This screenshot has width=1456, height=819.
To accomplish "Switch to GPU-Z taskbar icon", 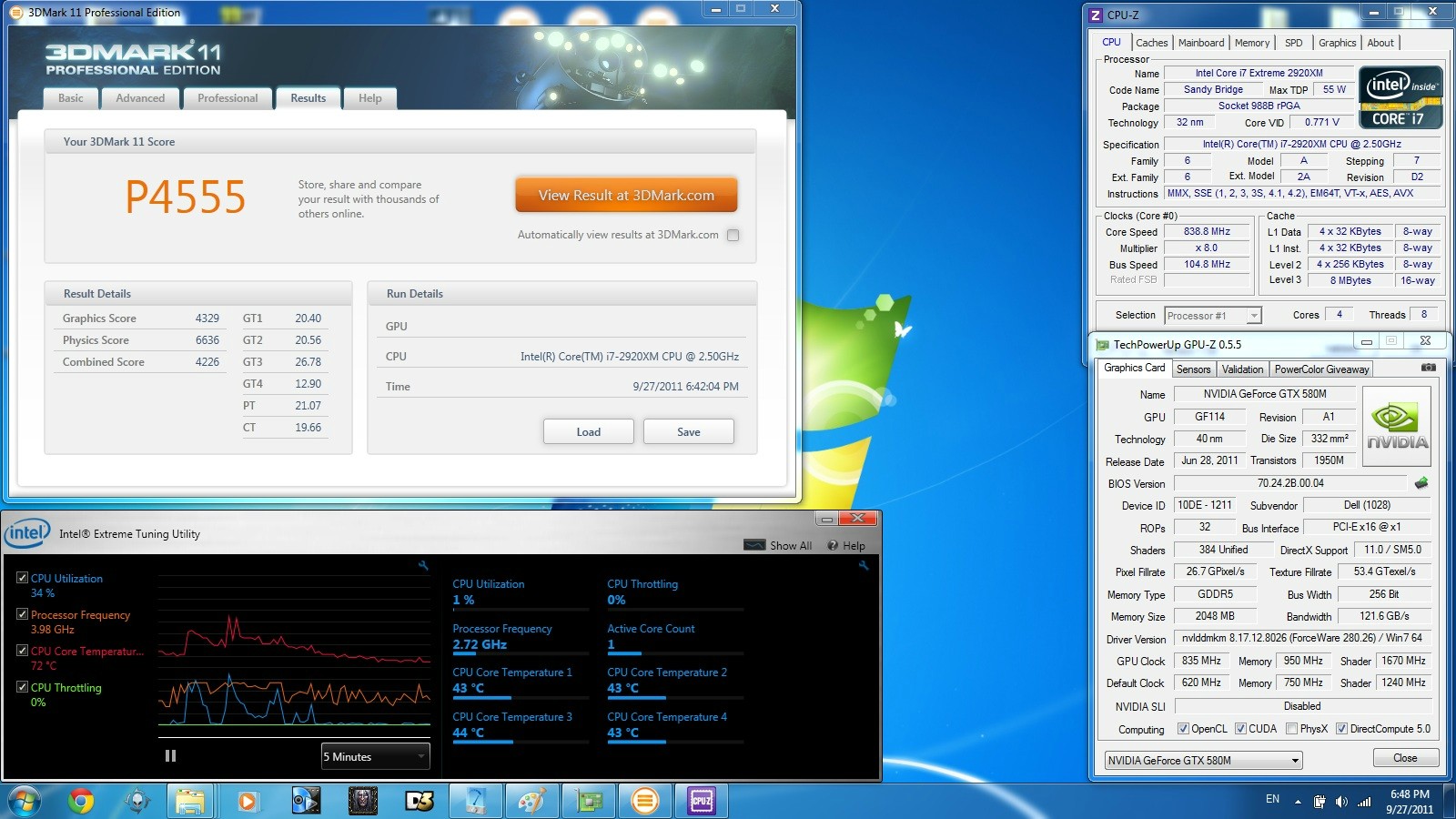I will tap(590, 801).
